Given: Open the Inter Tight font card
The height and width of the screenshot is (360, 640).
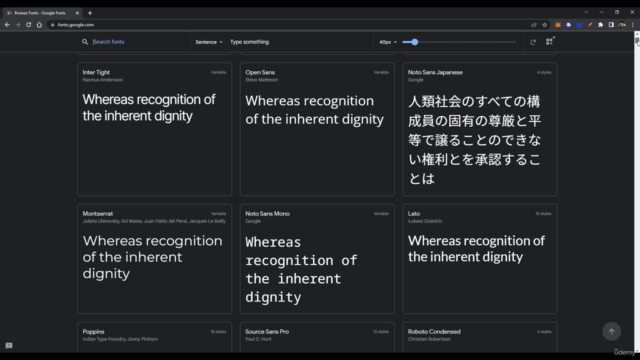Looking at the screenshot, I should click(155, 129).
